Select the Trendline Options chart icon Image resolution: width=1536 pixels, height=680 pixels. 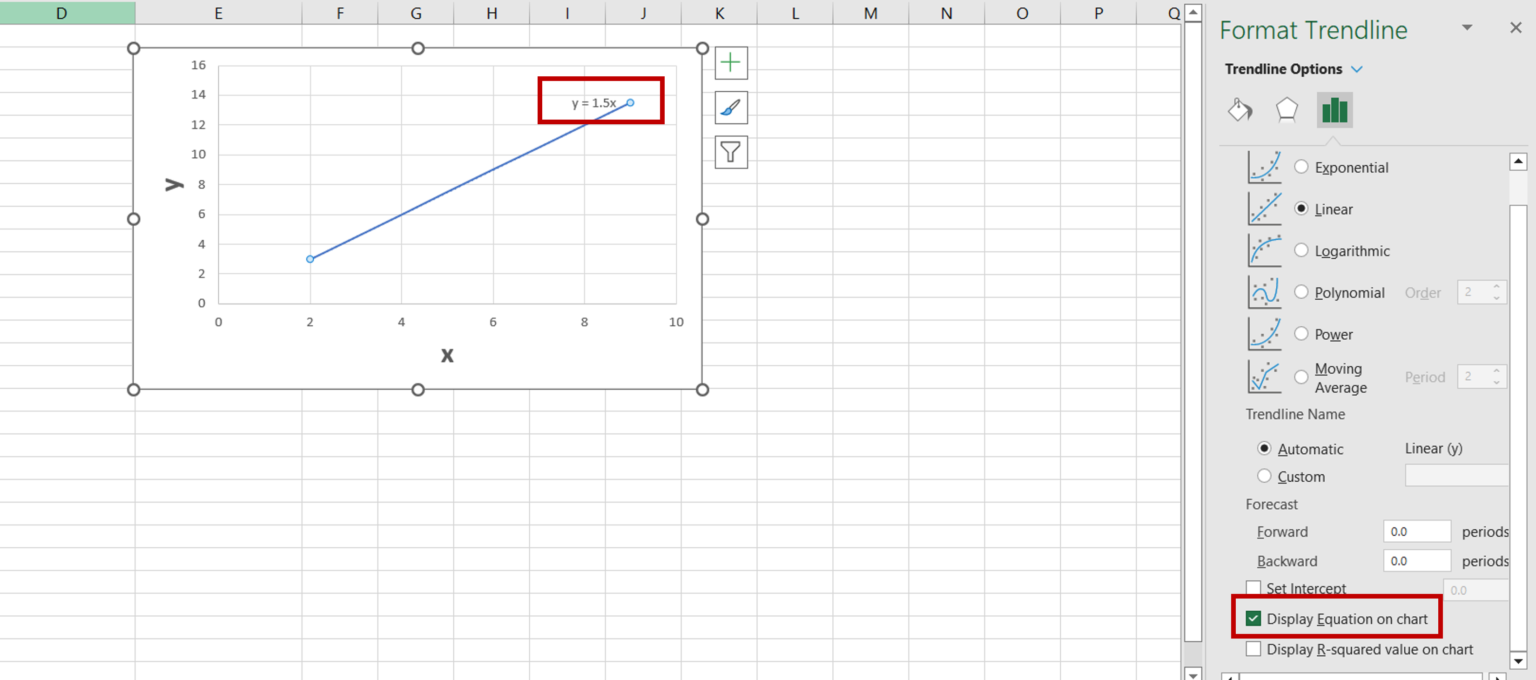(x=1334, y=109)
